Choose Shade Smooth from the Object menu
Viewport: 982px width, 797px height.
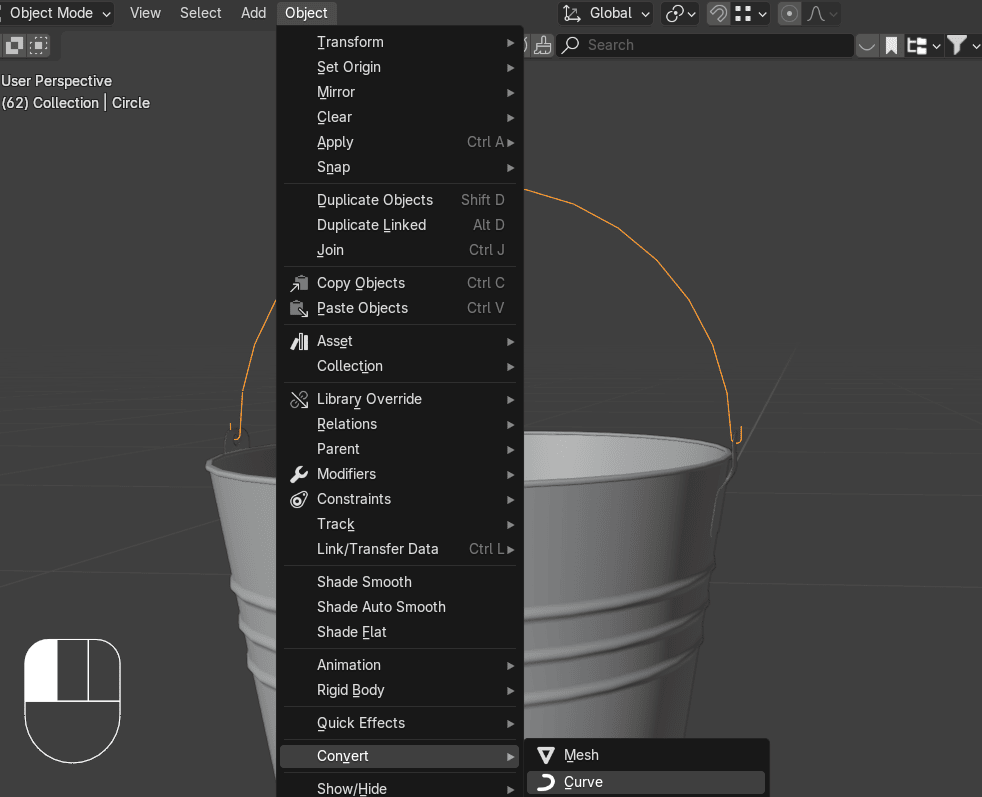pos(364,582)
